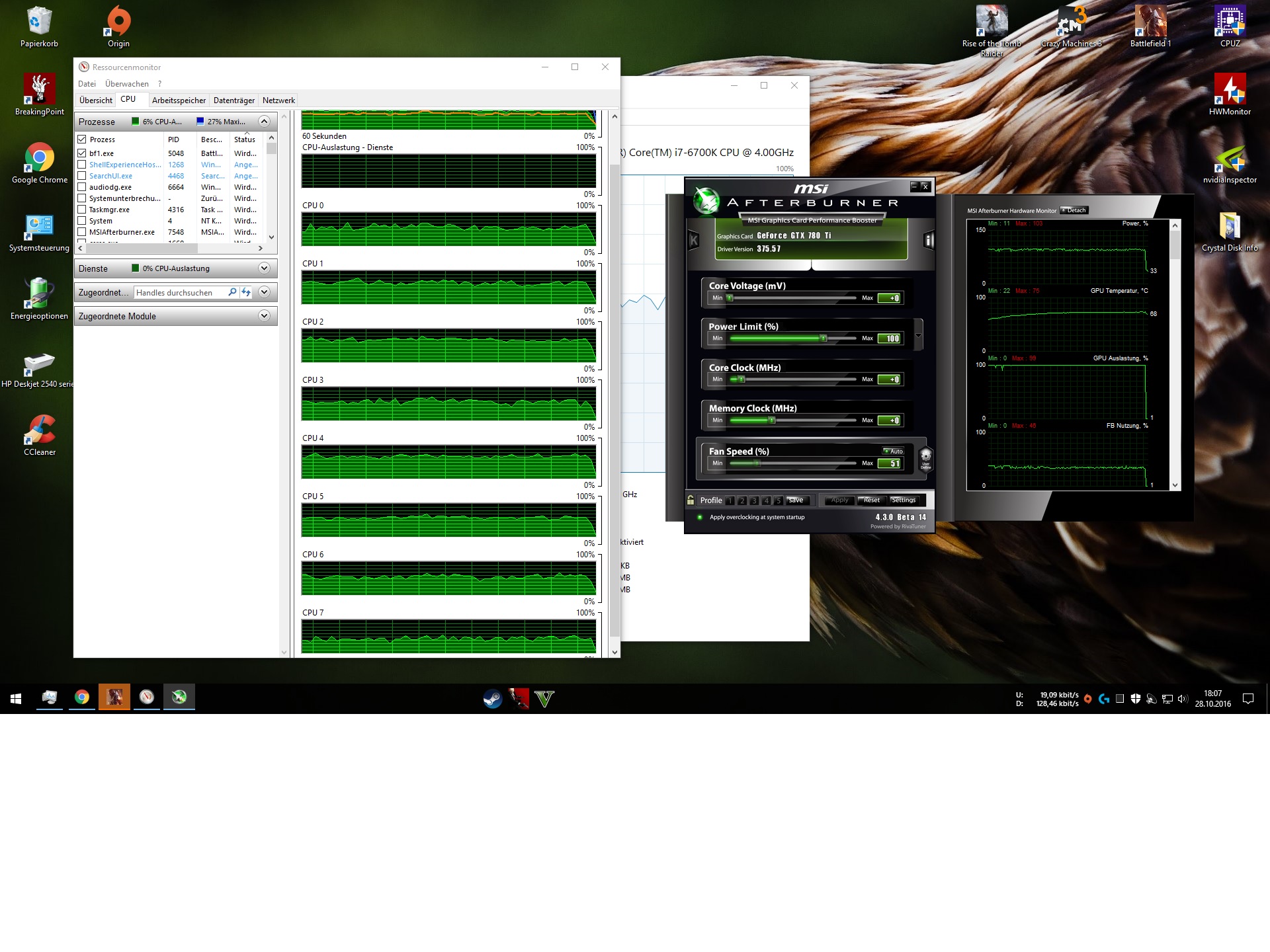Click the handle search magnifier icon
The image size is (1270, 952).
point(232,292)
